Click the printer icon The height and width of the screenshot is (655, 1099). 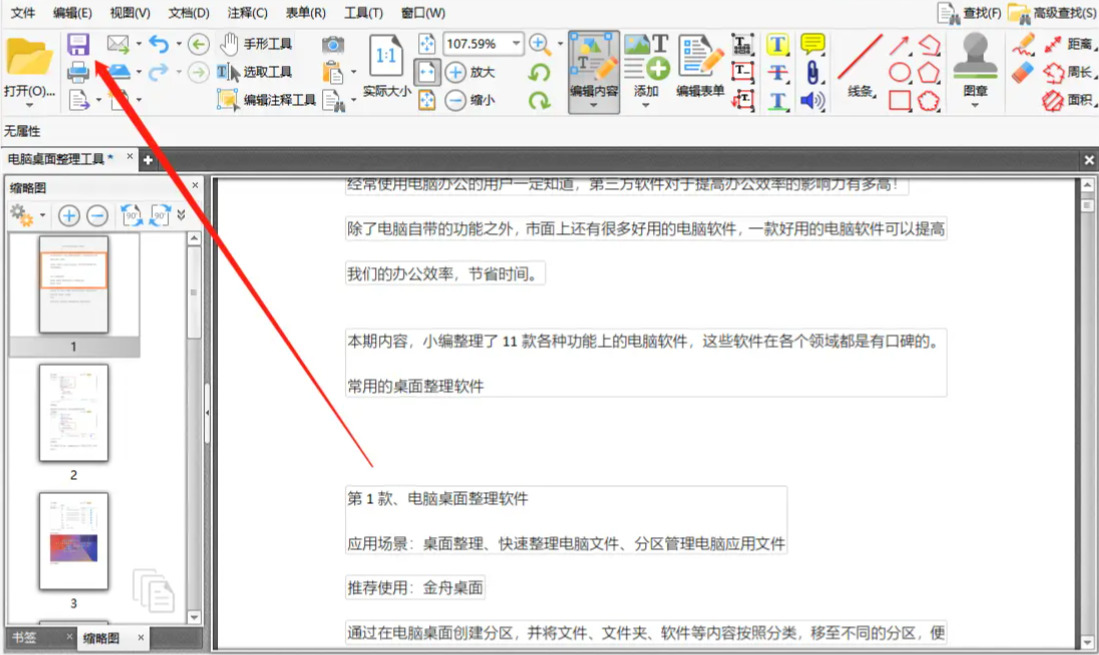[x=78, y=72]
